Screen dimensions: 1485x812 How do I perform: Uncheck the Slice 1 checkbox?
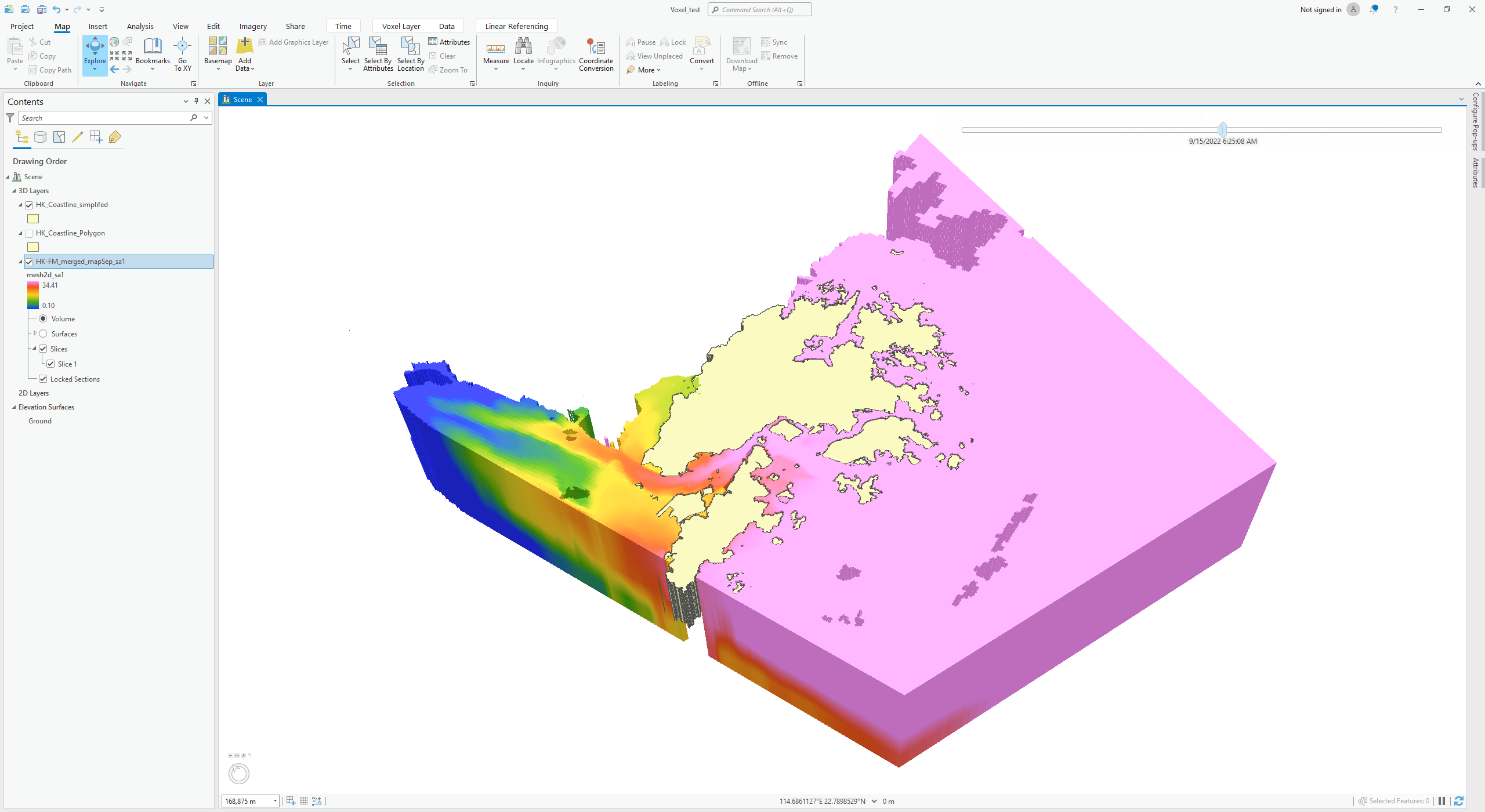tap(50, 364)
